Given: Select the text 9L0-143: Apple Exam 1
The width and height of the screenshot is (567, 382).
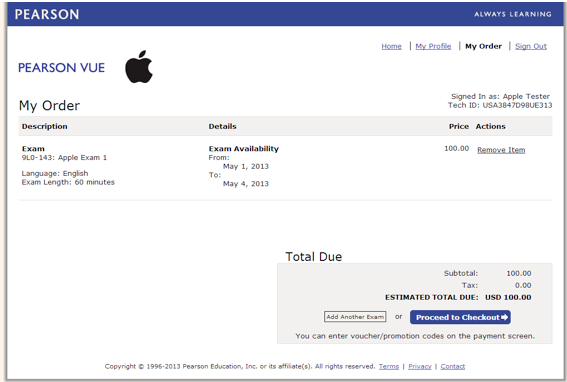Looking at the screenshot, I should 64,158.
